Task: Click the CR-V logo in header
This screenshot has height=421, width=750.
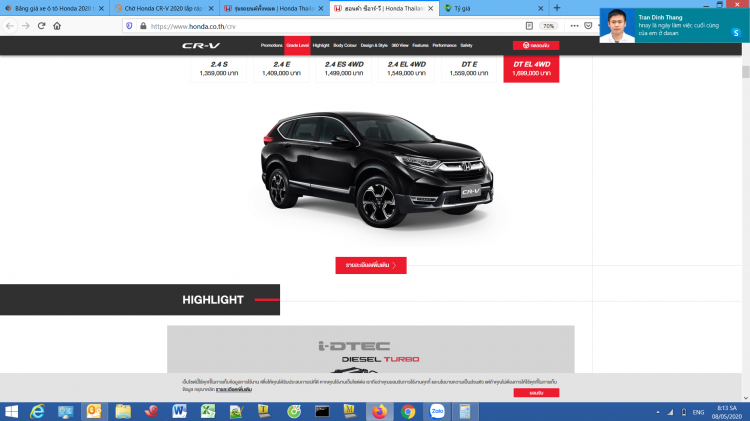Action: pyautogui.click(x=201, y=45)
